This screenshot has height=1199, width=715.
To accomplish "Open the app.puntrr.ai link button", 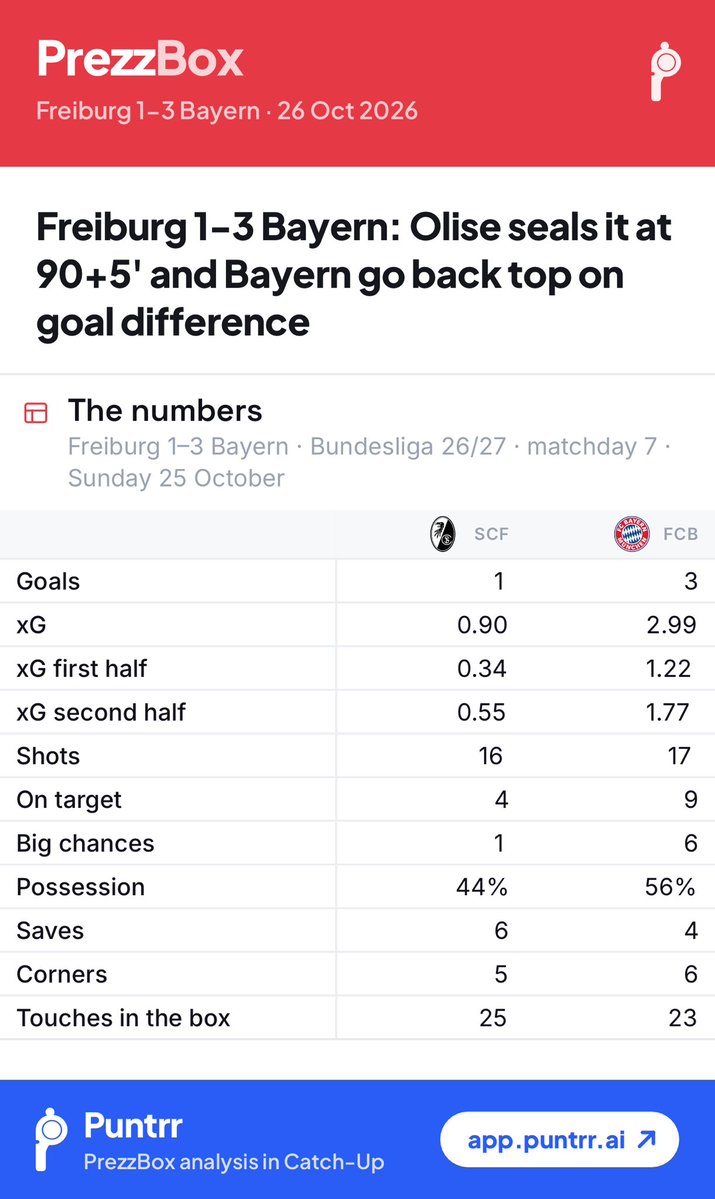I will (560, 1139).
